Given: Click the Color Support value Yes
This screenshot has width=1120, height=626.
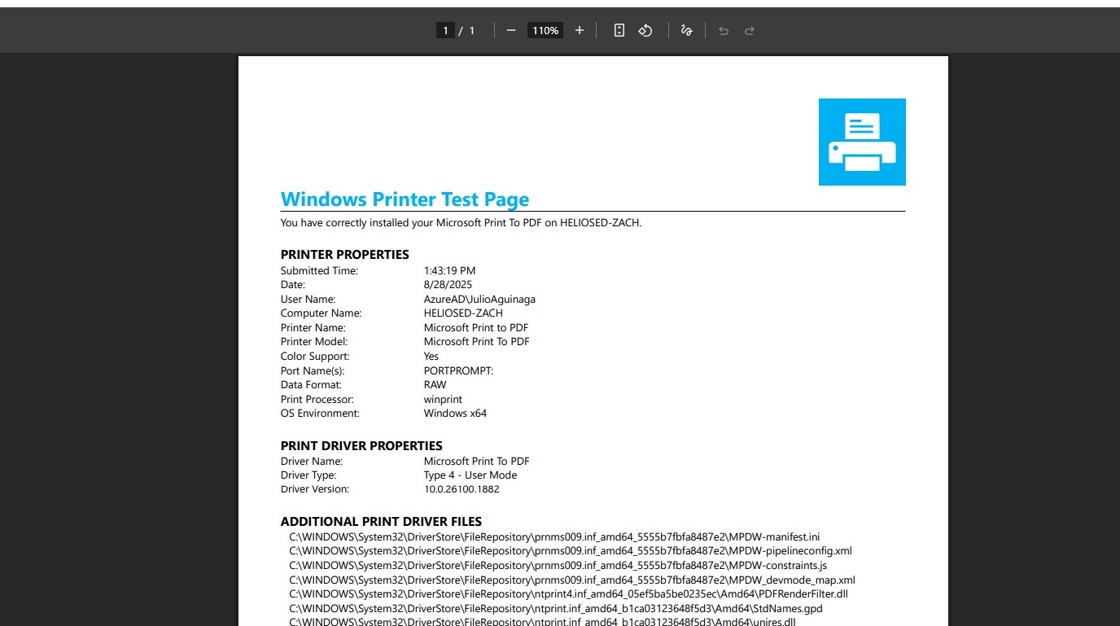Looking at the screenshot, I should (x=431, y=356).
